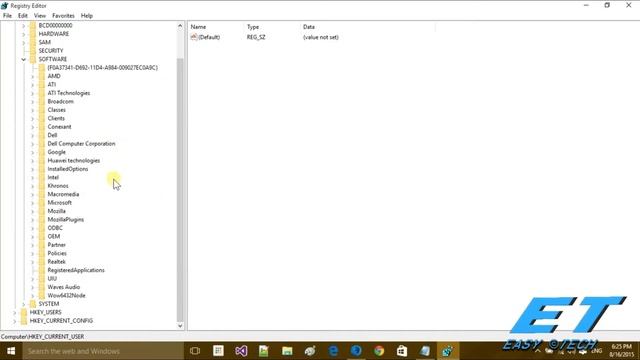Select the BCD00000000 key
Image resolution: width=640 pixels, height=360 pixels.
tap(55, 25)
